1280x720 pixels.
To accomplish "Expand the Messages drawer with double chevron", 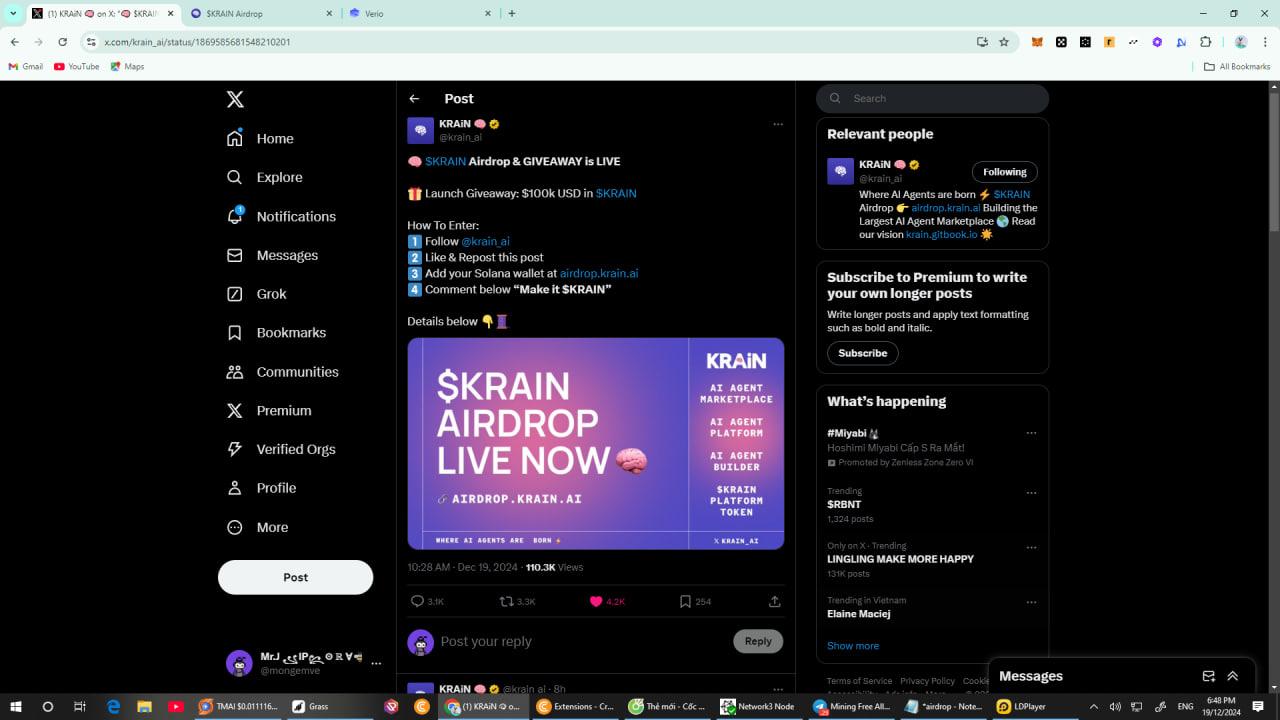I will 1233,676.
